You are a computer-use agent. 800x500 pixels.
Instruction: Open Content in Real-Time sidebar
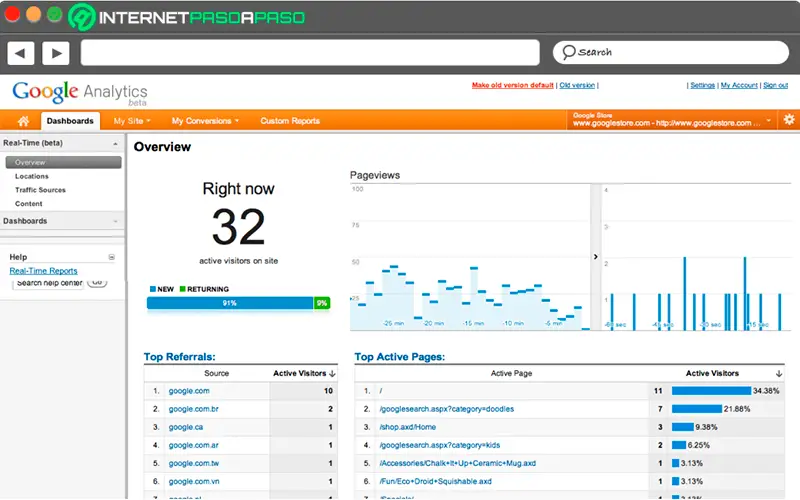(x=29, y=204)
